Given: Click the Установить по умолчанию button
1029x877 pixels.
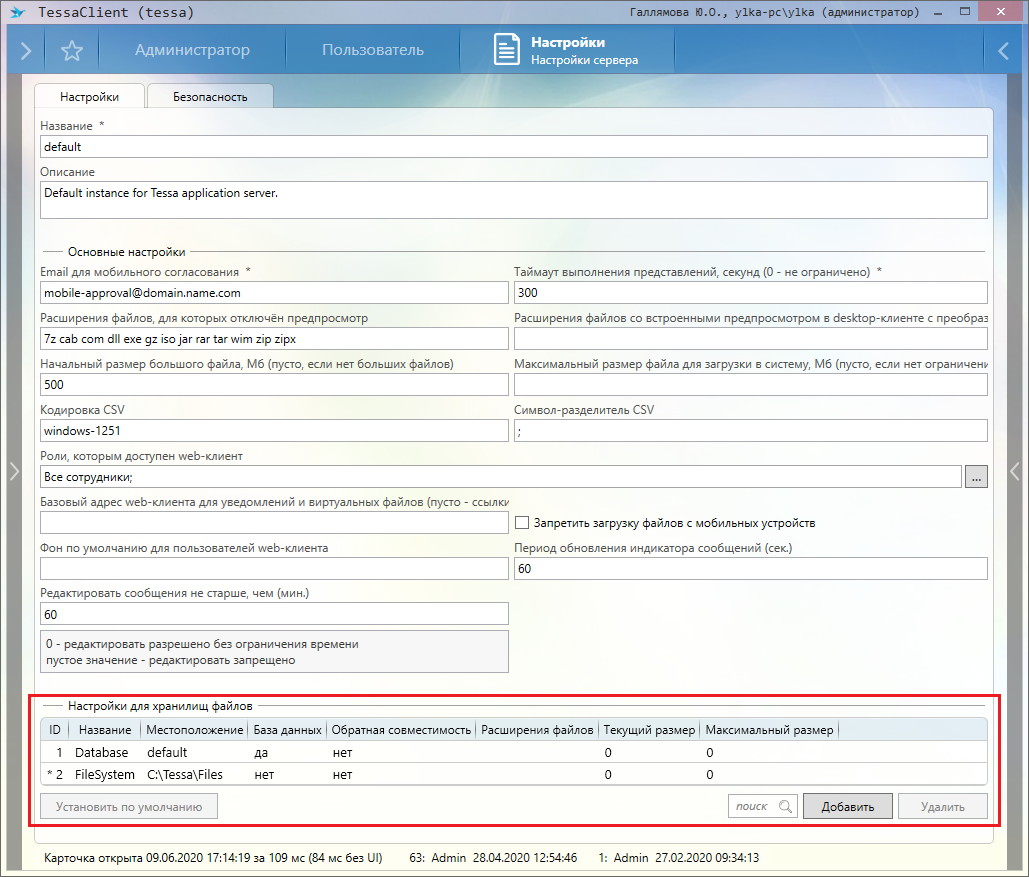Looking at the screenshot, I should click(x=129, y=806).
